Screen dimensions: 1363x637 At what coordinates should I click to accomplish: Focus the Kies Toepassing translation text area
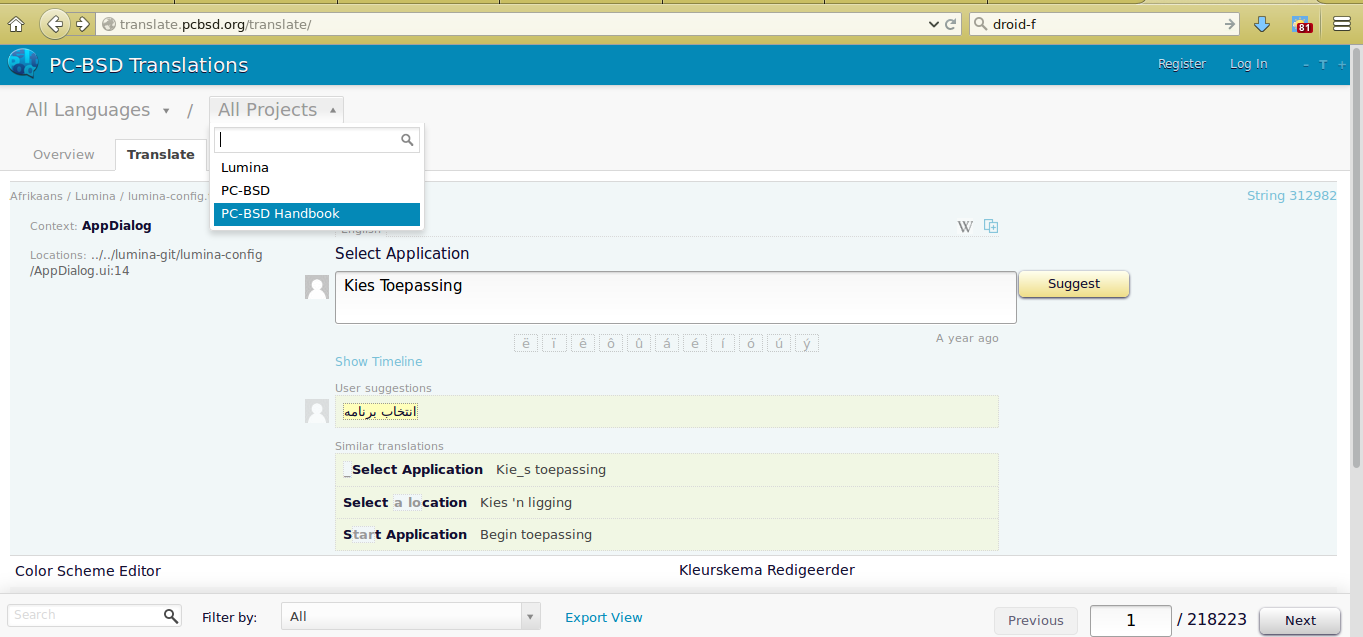(676, 297)
